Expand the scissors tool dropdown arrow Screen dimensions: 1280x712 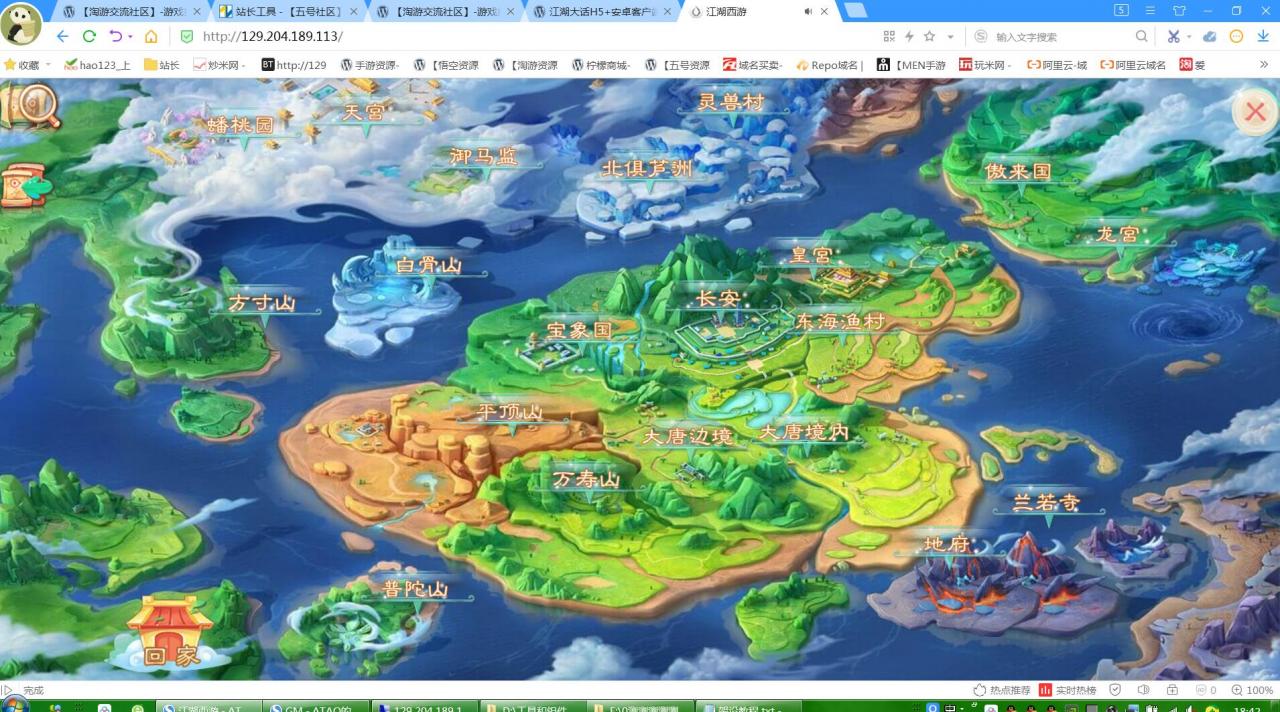point(1189,37)
